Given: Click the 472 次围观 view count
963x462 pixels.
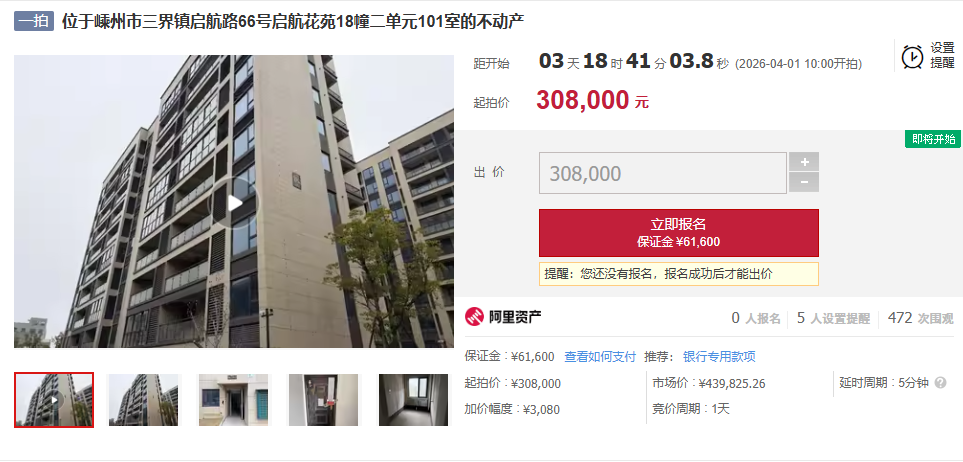Looking at the screenshot, I should 921,318.
